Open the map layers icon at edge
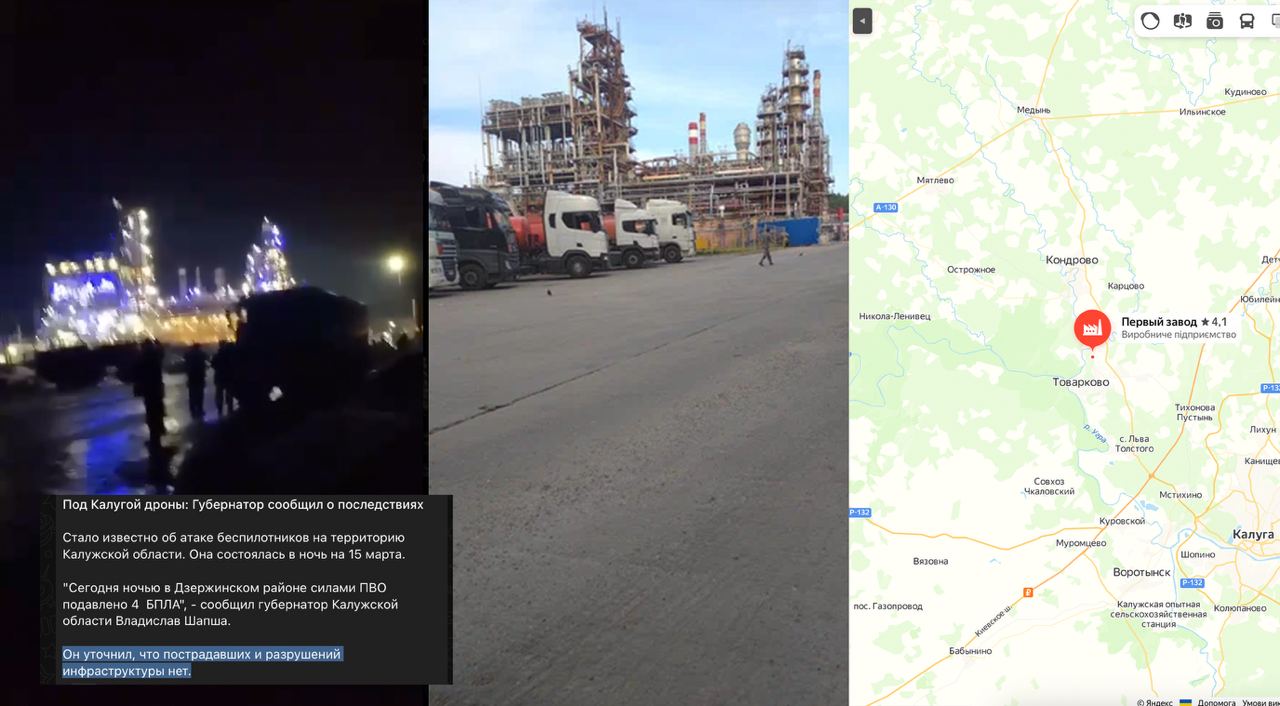The height and width of the screenshot is (706, 1280). coord(1275,21)
